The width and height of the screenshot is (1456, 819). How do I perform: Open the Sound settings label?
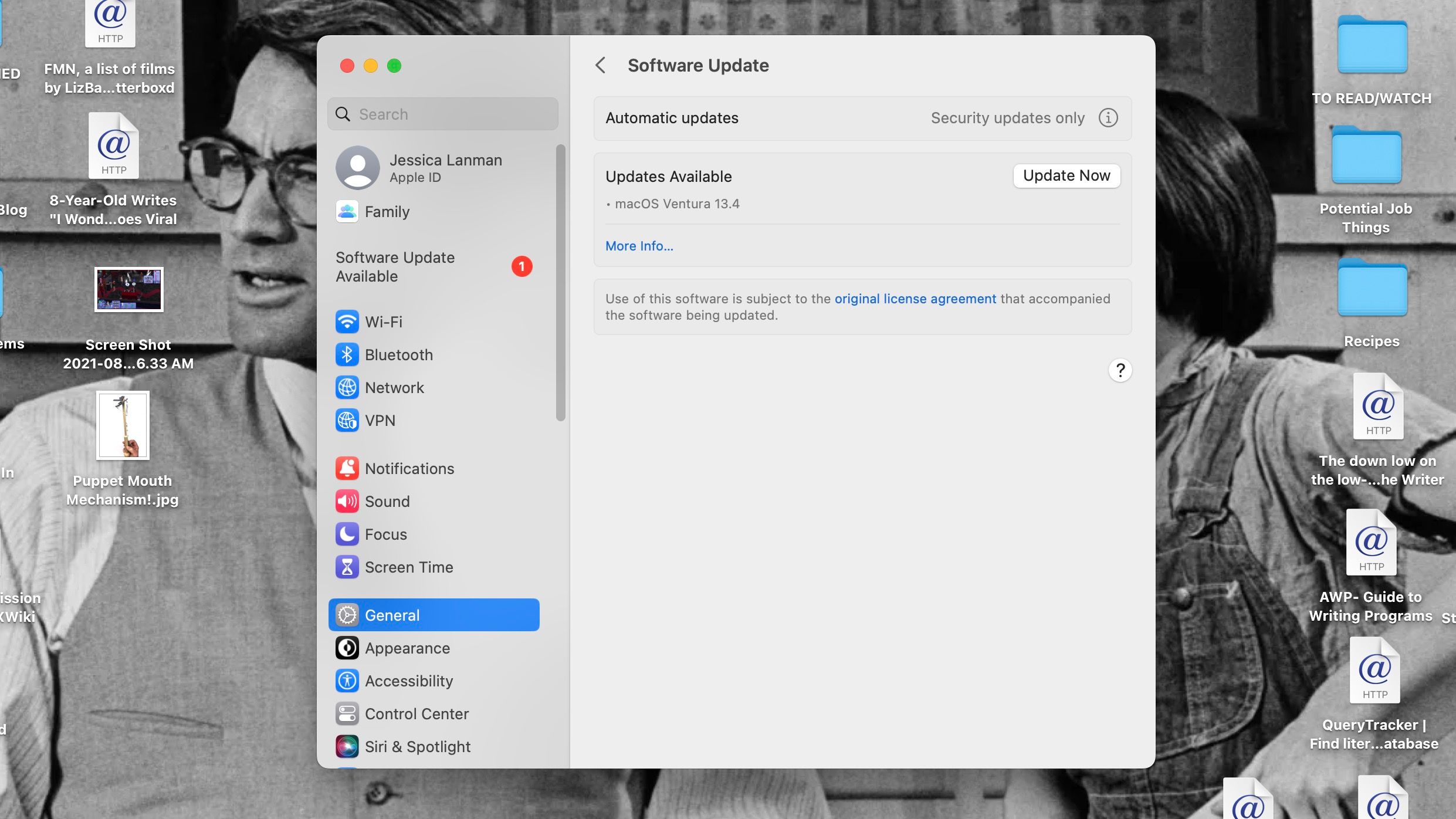[387, 501]
